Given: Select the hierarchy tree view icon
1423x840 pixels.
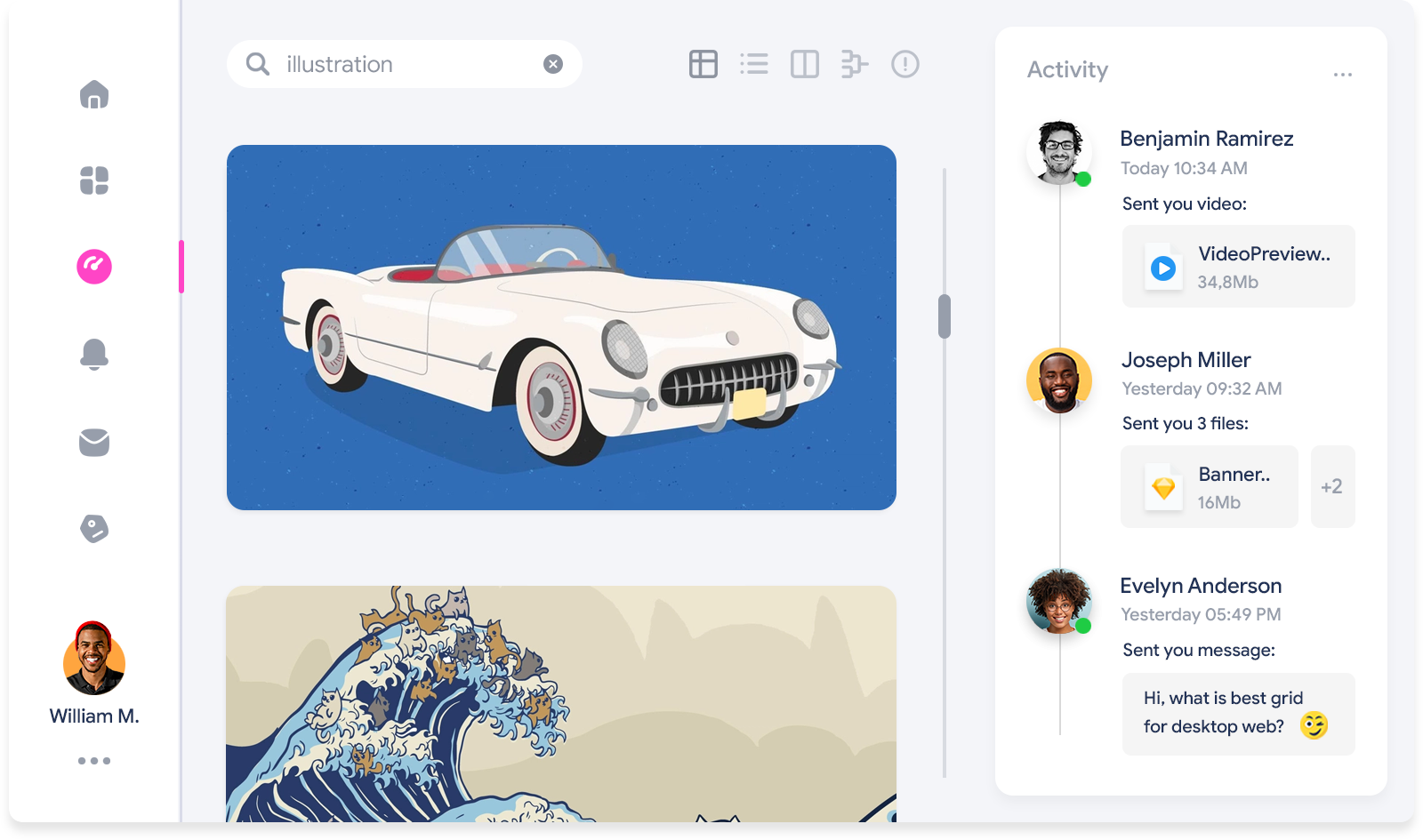Looking at the screenshot, I should point(854,64).
